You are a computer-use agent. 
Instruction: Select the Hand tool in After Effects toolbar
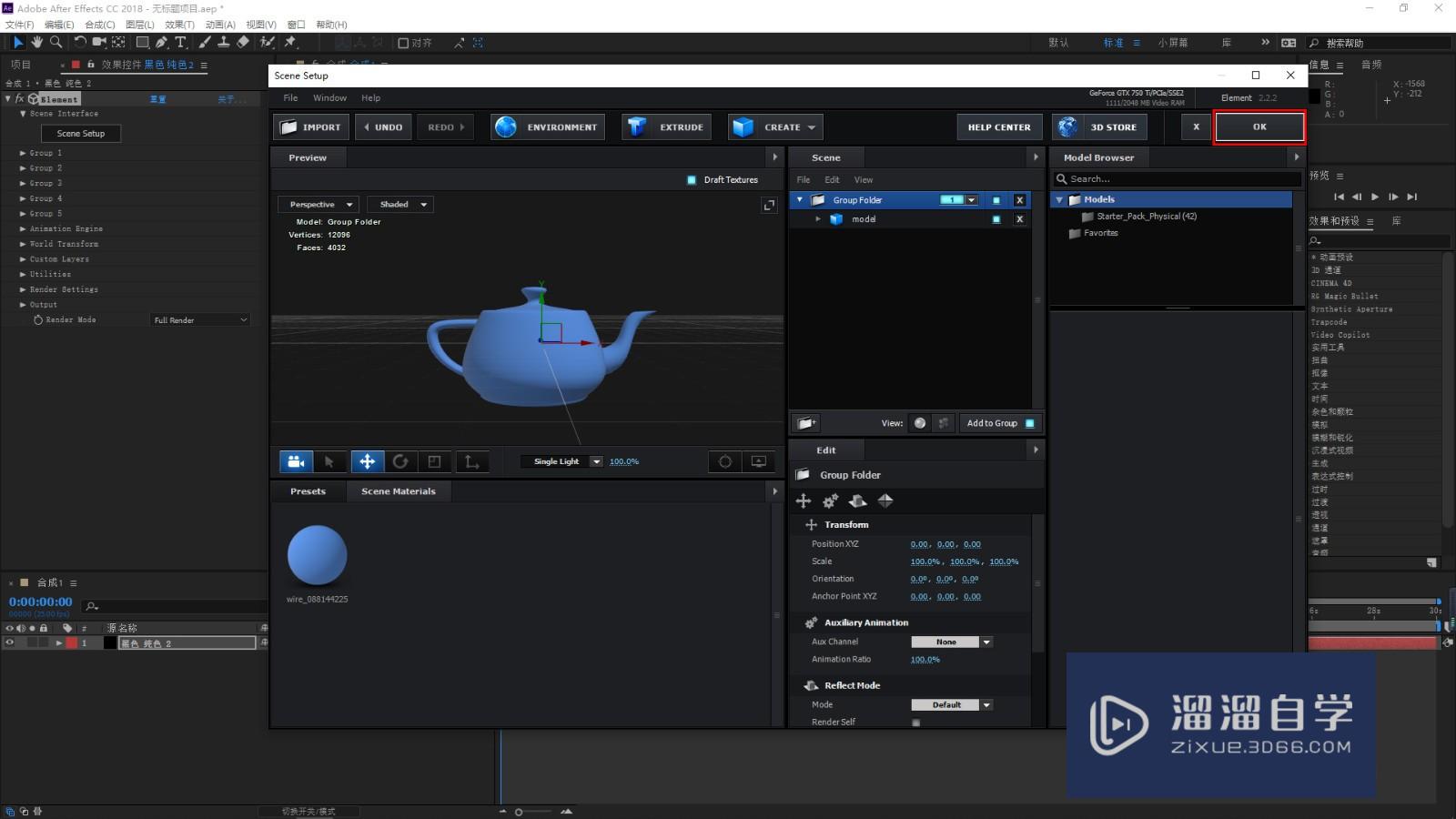36,42
